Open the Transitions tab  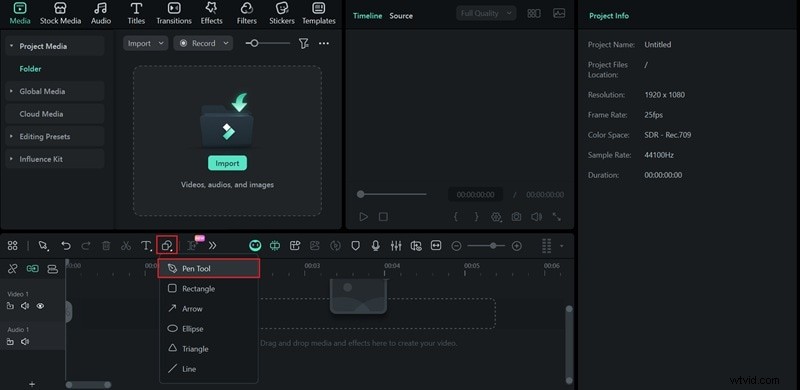click(x=174, y=14)
